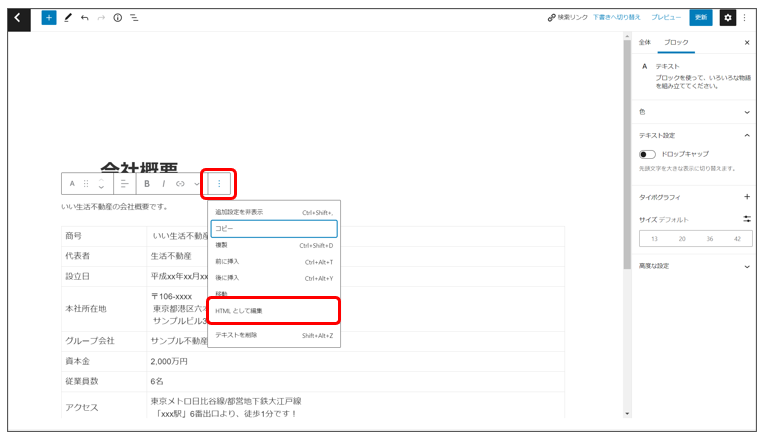Apply italic formatting in block toolbar

163,184
